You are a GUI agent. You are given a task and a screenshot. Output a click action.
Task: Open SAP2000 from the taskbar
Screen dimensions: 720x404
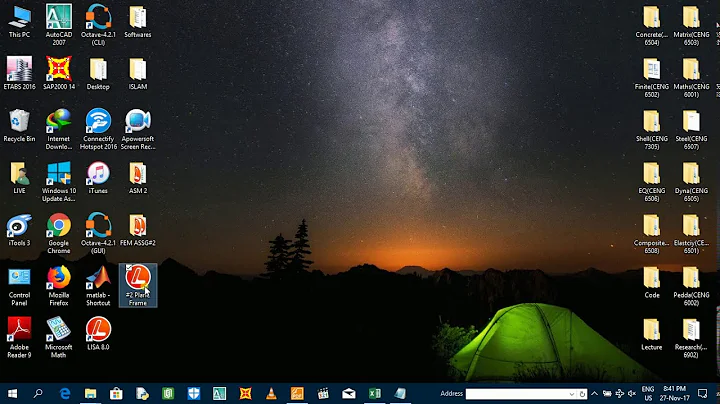tap(245, 393)
